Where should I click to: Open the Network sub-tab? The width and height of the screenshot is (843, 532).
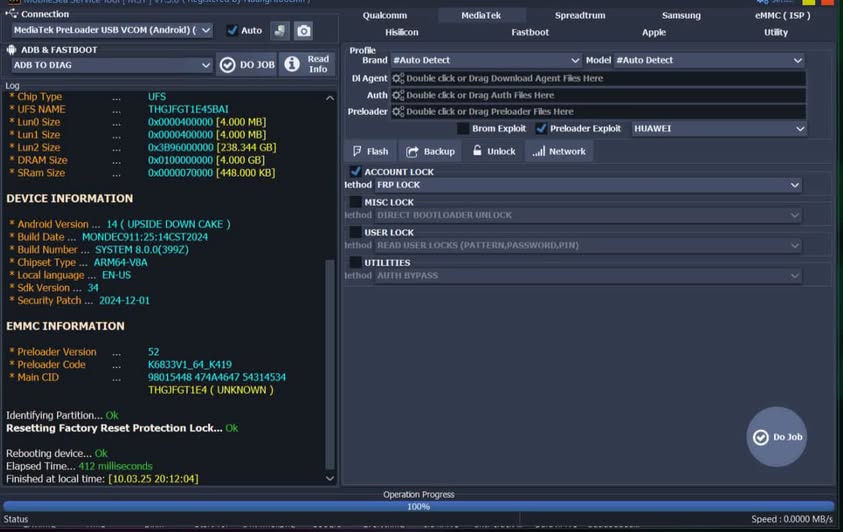[x=559, y=152]
